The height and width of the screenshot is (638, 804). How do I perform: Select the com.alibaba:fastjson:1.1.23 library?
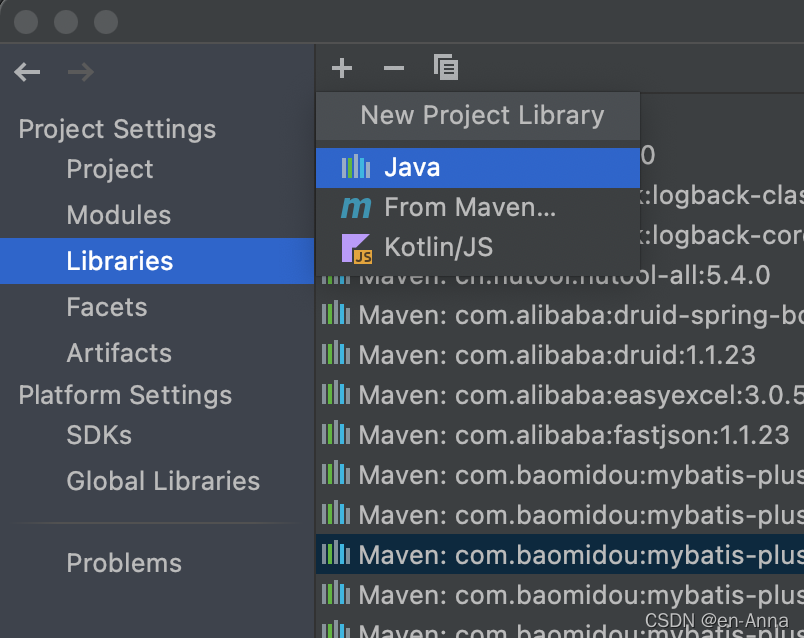(560, 435)
